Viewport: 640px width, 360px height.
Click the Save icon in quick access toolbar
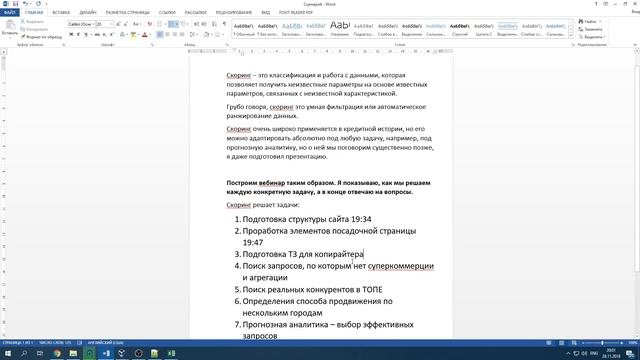click(15, 4)
